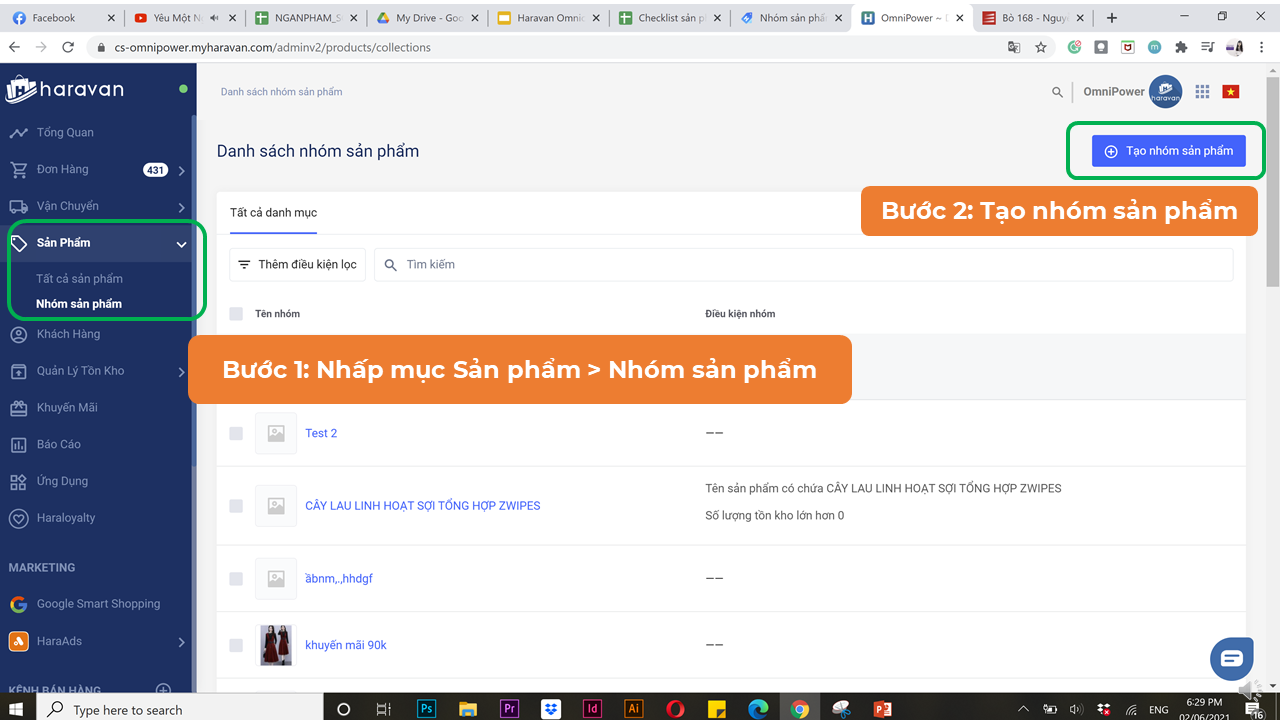The width and height of the screenshot is (1280, 720).
Task: Expand the HaraAds submenu arrow
Action: point(181,642)
